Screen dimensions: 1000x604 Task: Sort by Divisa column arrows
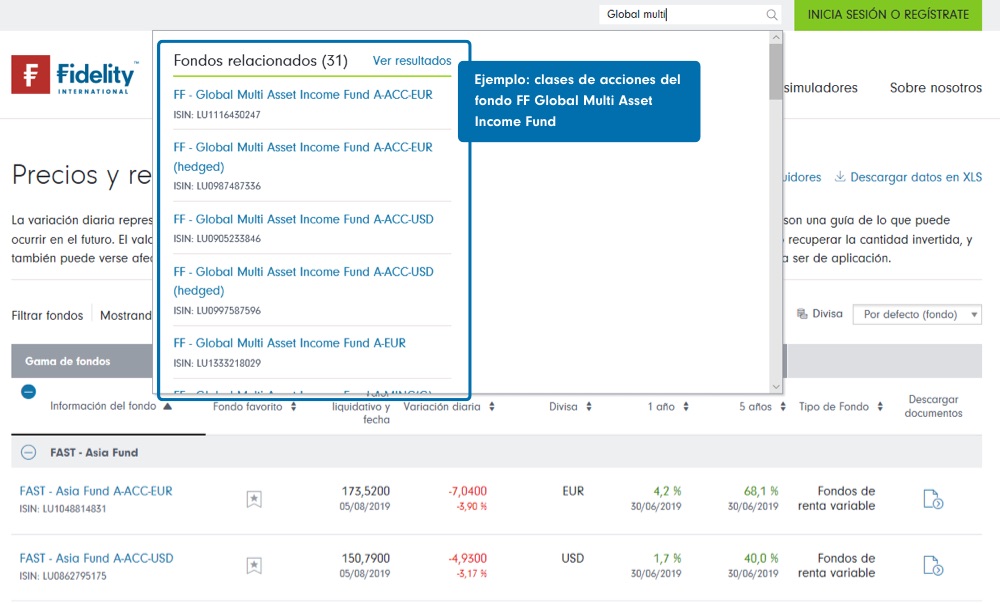(589, 406)
